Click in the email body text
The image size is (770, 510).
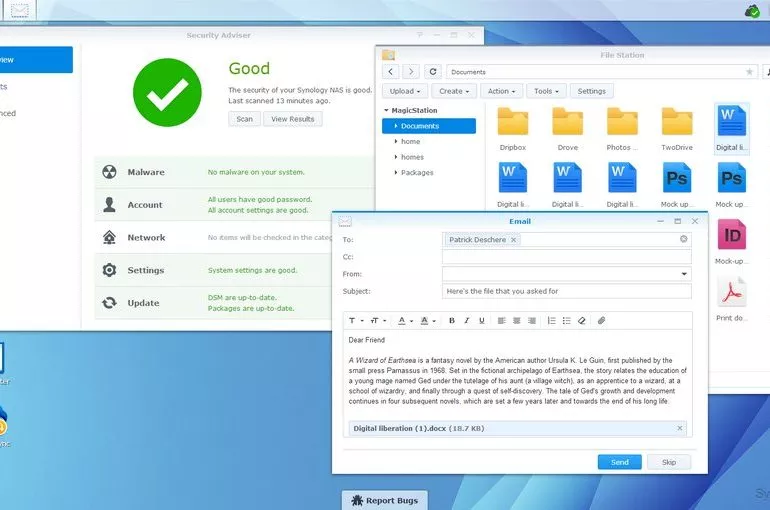tap(518, 380)
